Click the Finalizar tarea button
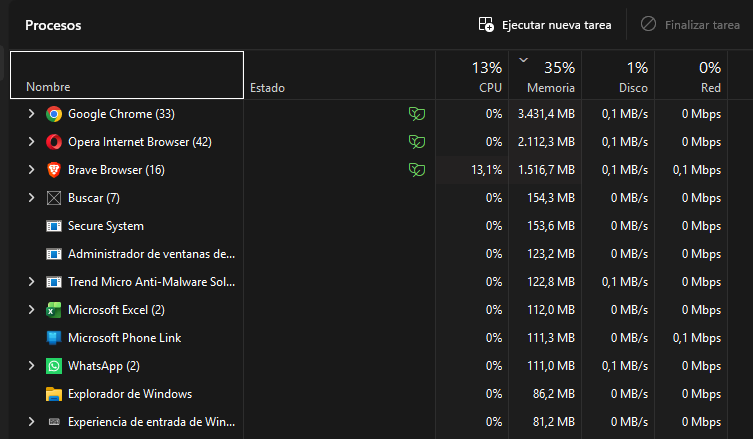753x439 pixels. coord(690,24)
